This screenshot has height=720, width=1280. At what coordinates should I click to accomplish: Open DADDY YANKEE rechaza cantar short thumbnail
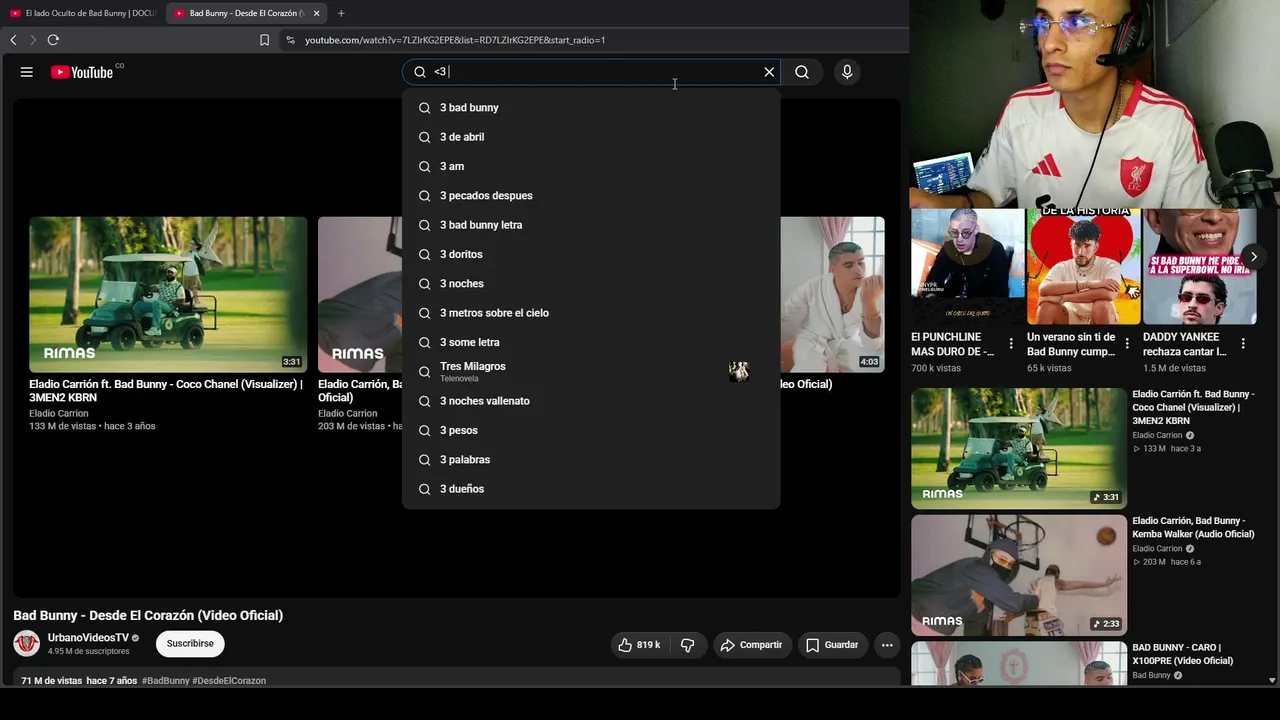click(x=1200, y=266)
